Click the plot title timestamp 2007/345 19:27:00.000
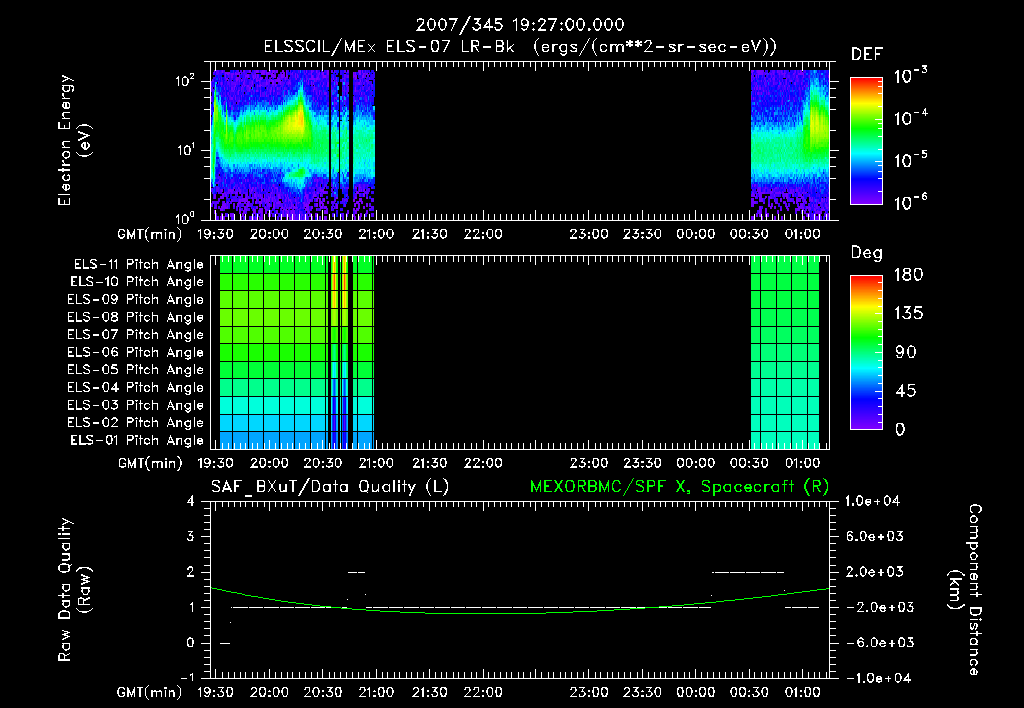The image size is (1024, 708). pyautogui.click(x=520, y=25)
